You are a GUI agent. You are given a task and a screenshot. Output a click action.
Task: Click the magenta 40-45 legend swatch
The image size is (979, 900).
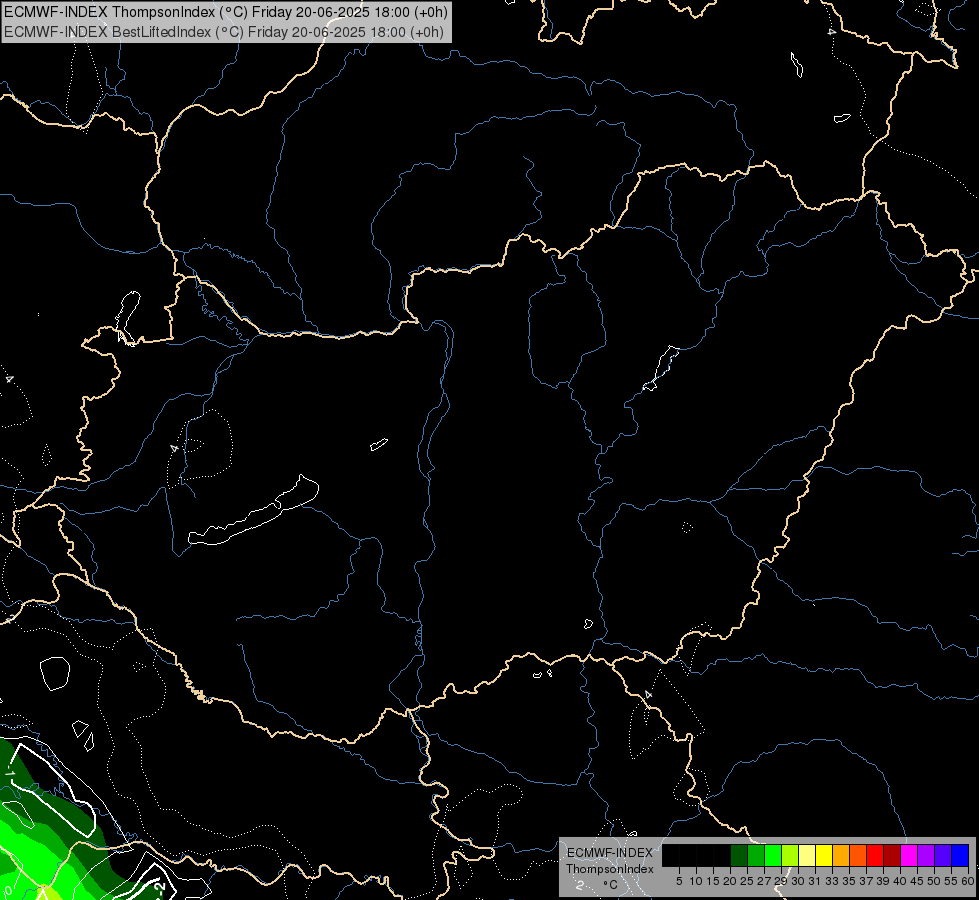tap(909, 855)
